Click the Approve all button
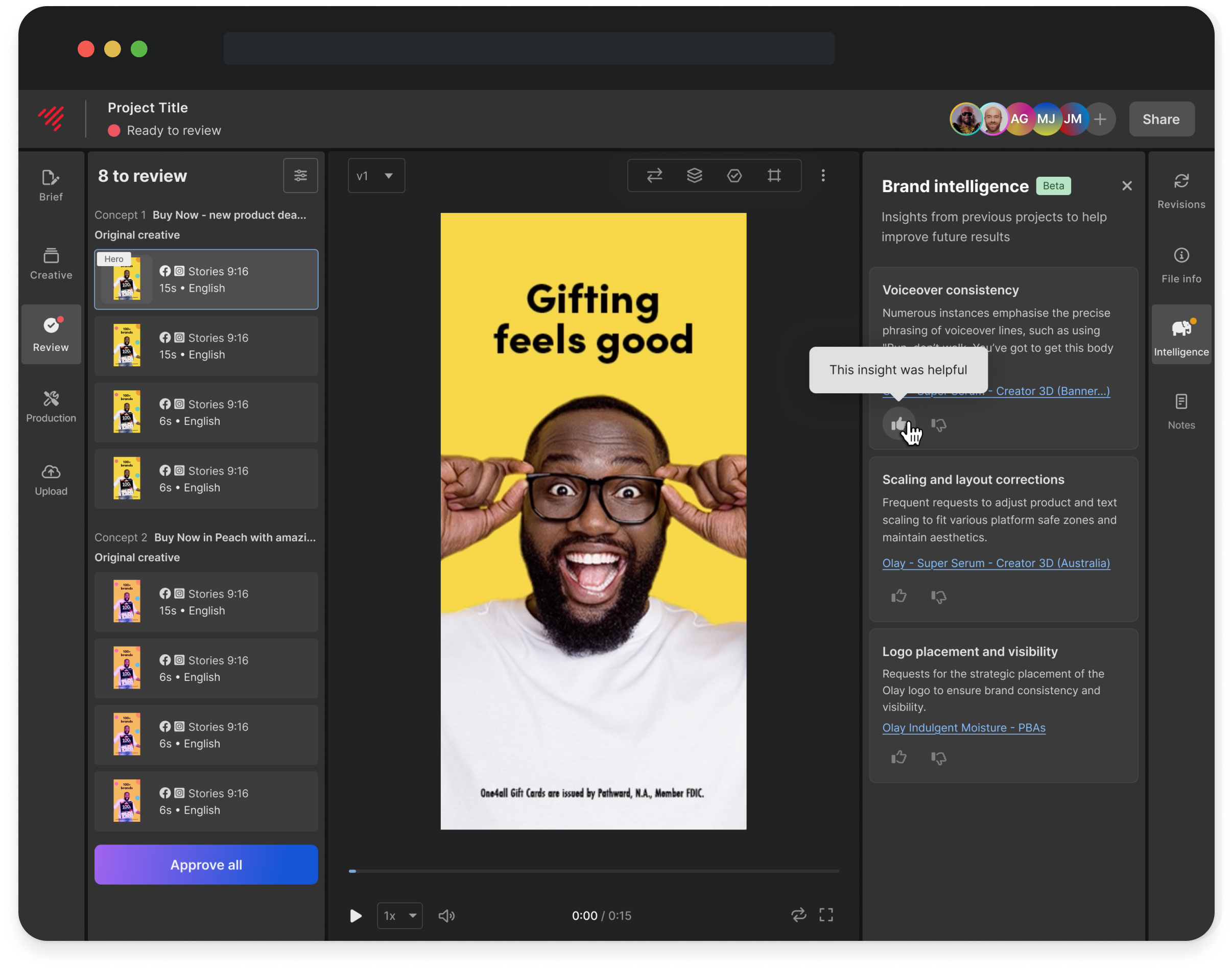 click(x=206, y=864)
